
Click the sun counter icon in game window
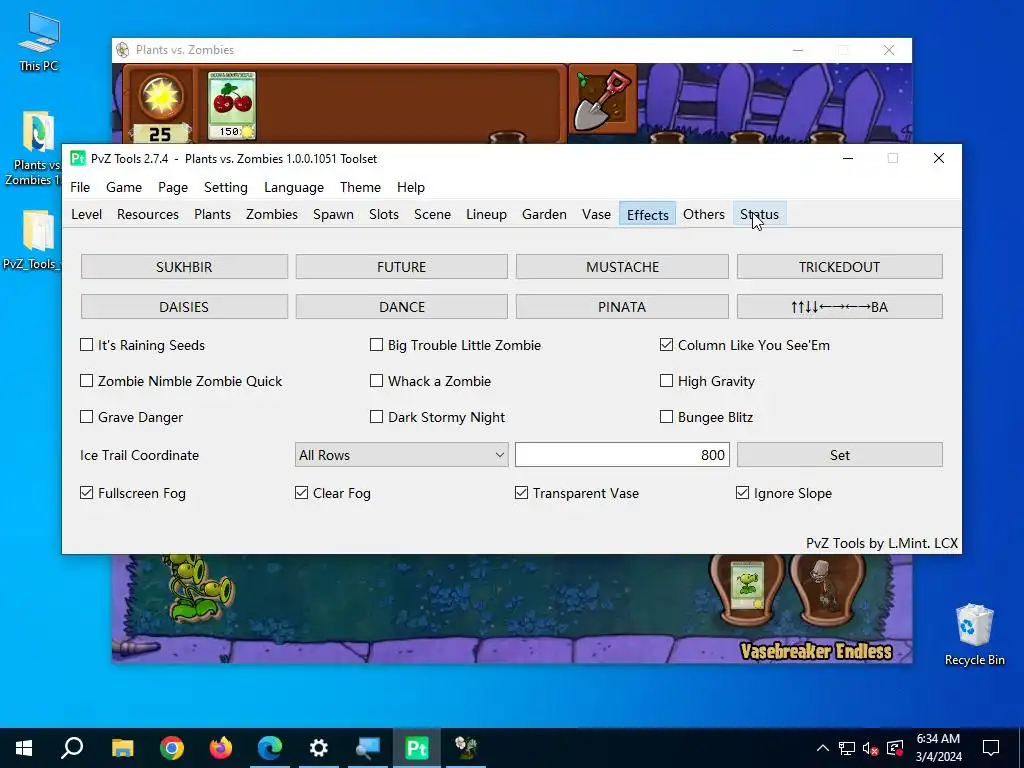click(161, 97)
